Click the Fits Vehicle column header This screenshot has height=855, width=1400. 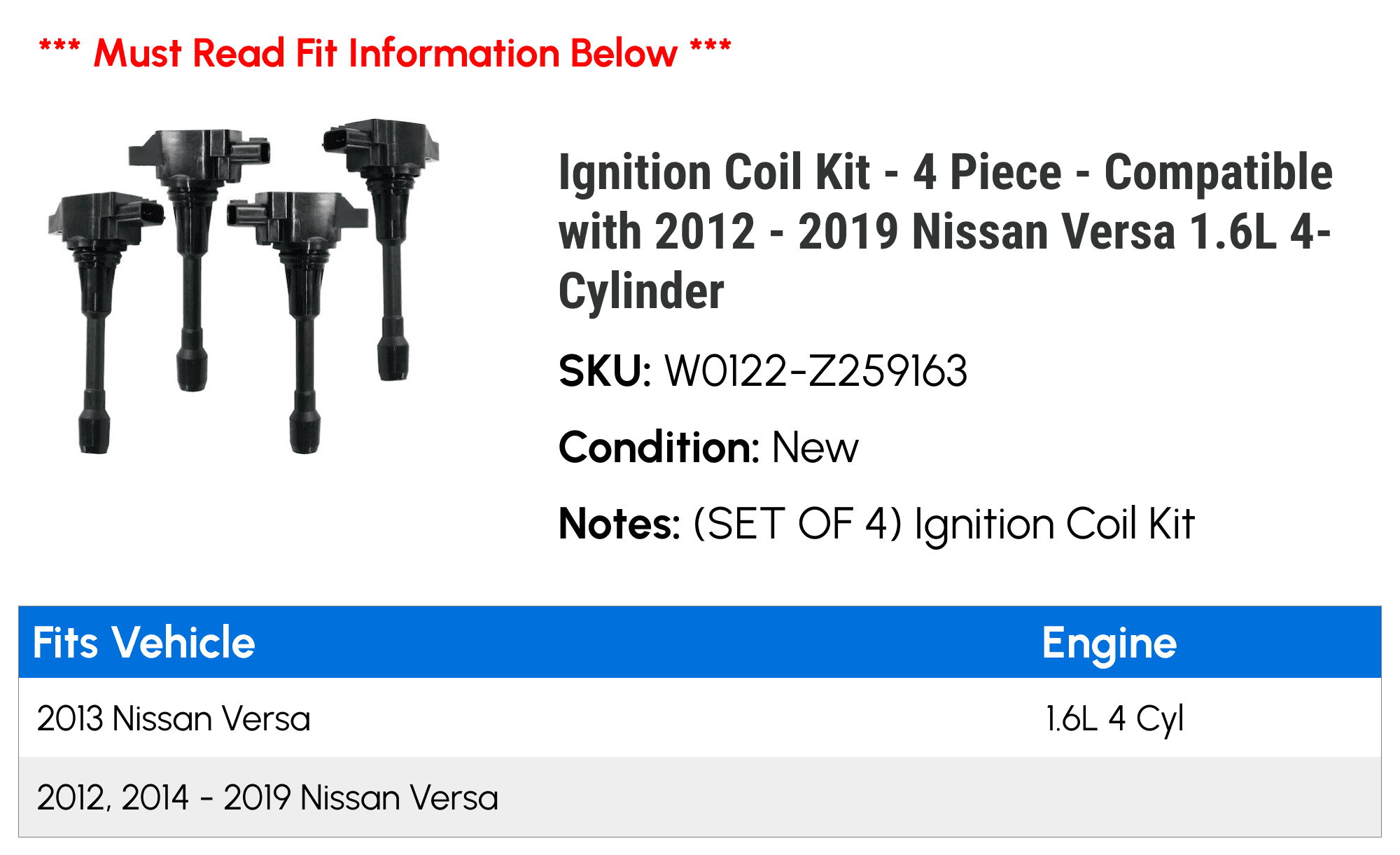(143, 642)
